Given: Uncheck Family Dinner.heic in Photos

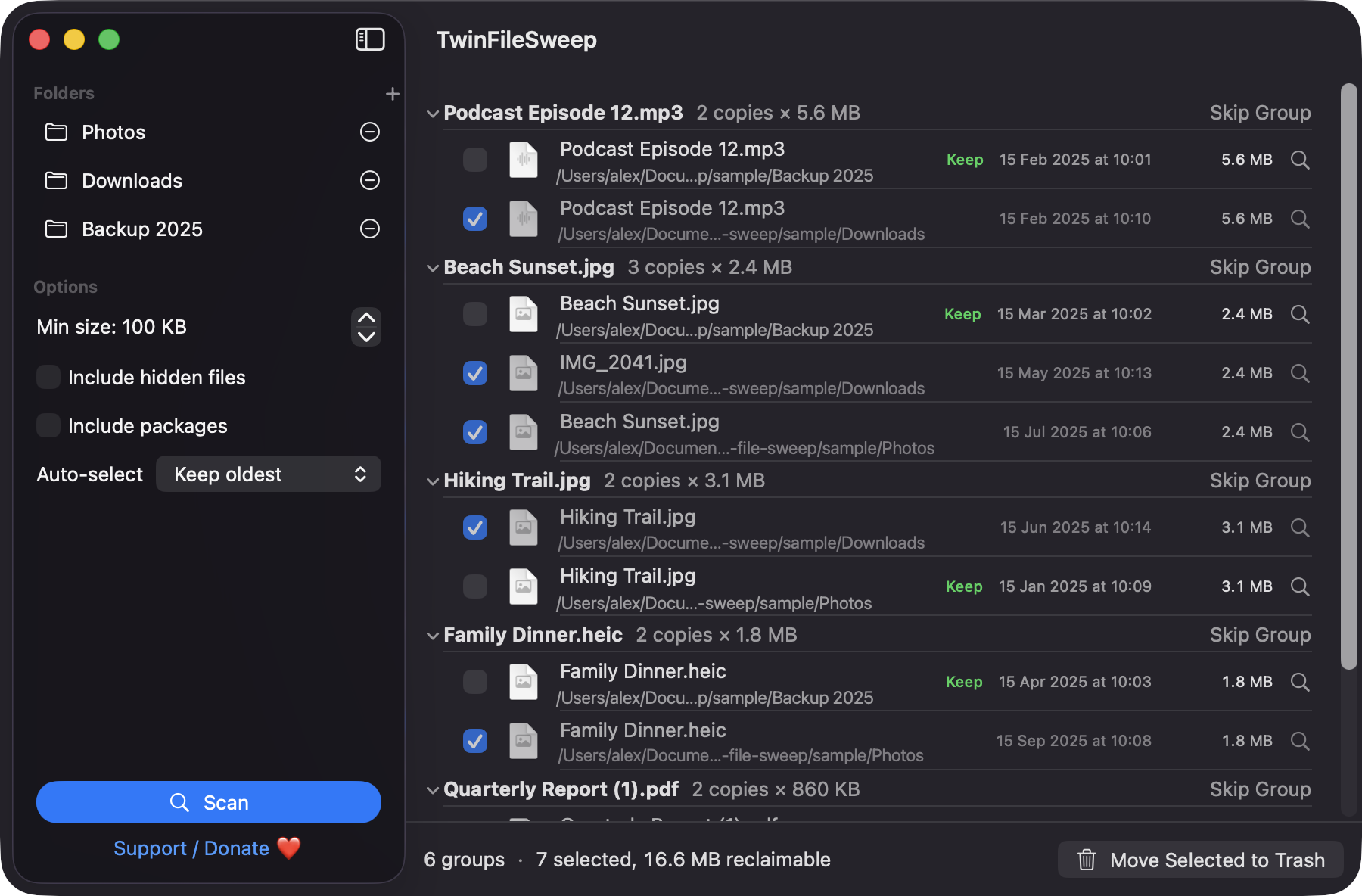Looking at the screenshot, I should point(475,741).
